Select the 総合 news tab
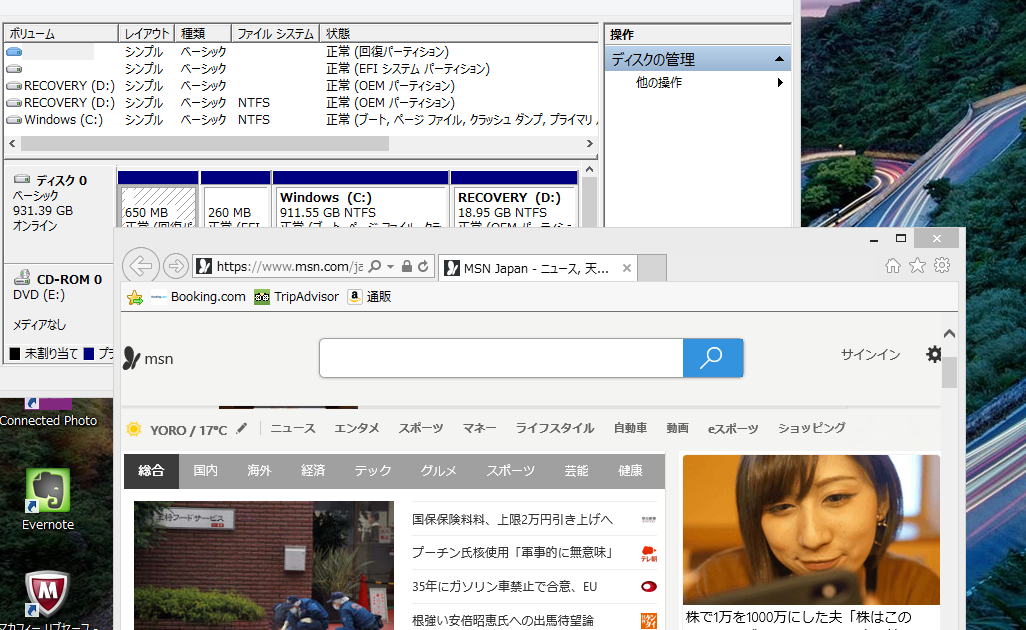1026x630 pixels. tap(151, 470)
